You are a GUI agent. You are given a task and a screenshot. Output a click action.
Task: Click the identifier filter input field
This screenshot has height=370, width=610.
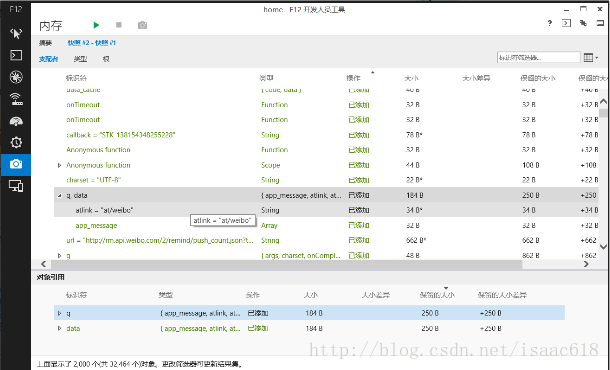[538, 58]
